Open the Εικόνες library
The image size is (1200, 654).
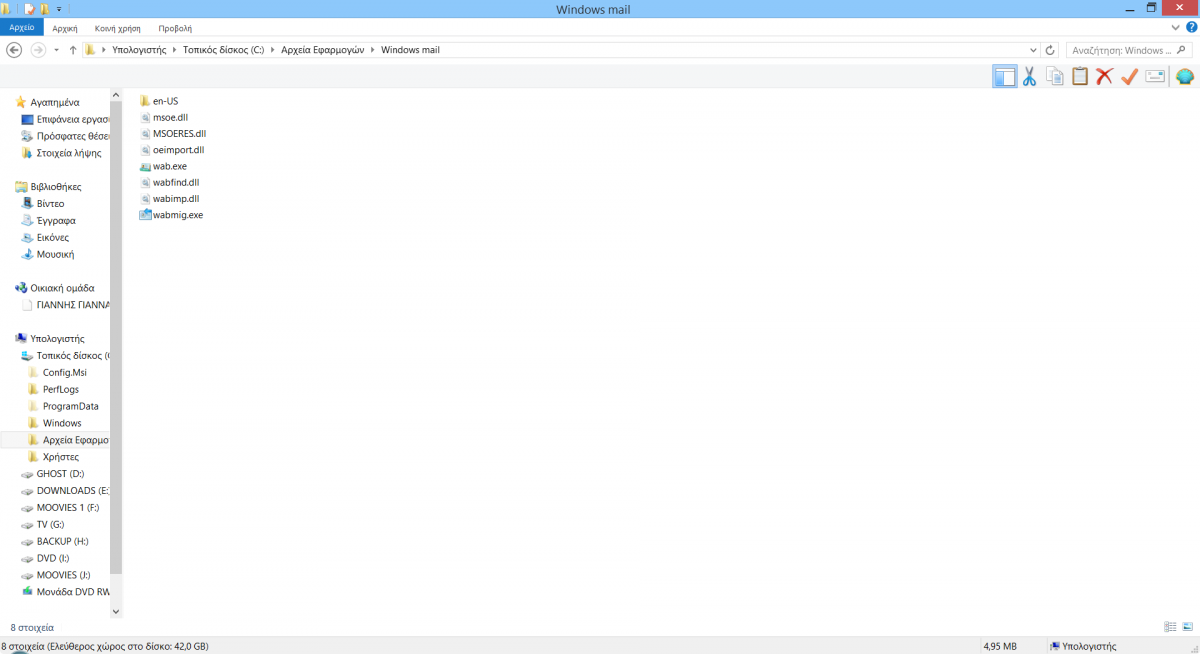[45, 237]
